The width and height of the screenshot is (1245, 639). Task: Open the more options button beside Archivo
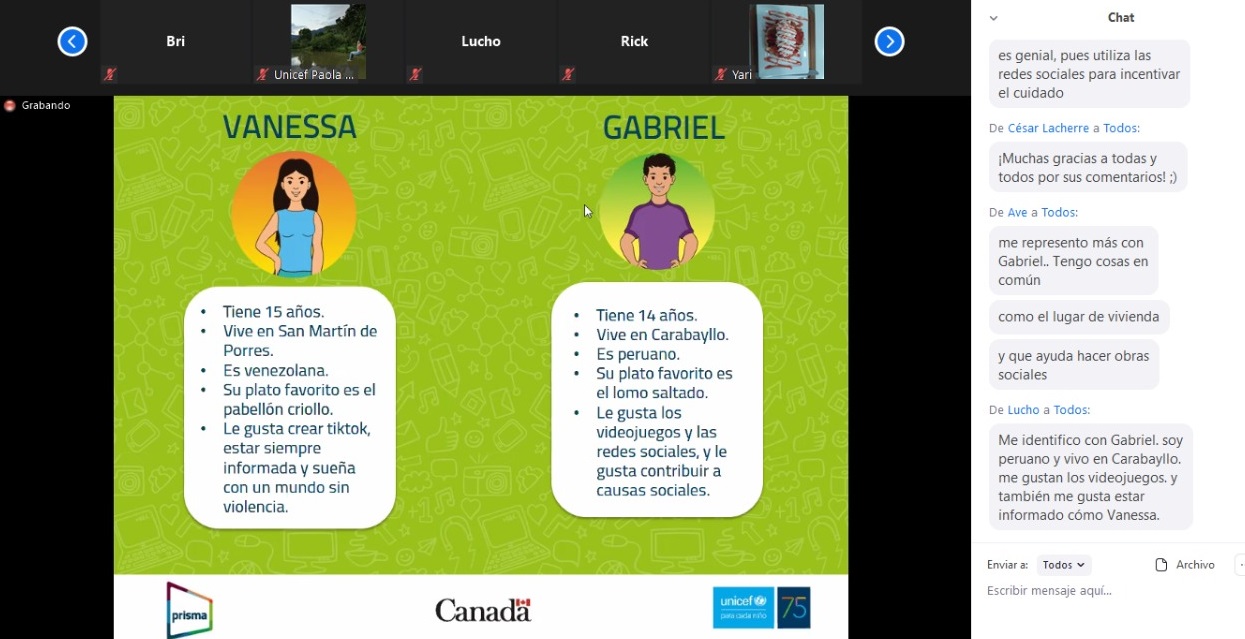pyautogui.click(x=1240, y=565)
